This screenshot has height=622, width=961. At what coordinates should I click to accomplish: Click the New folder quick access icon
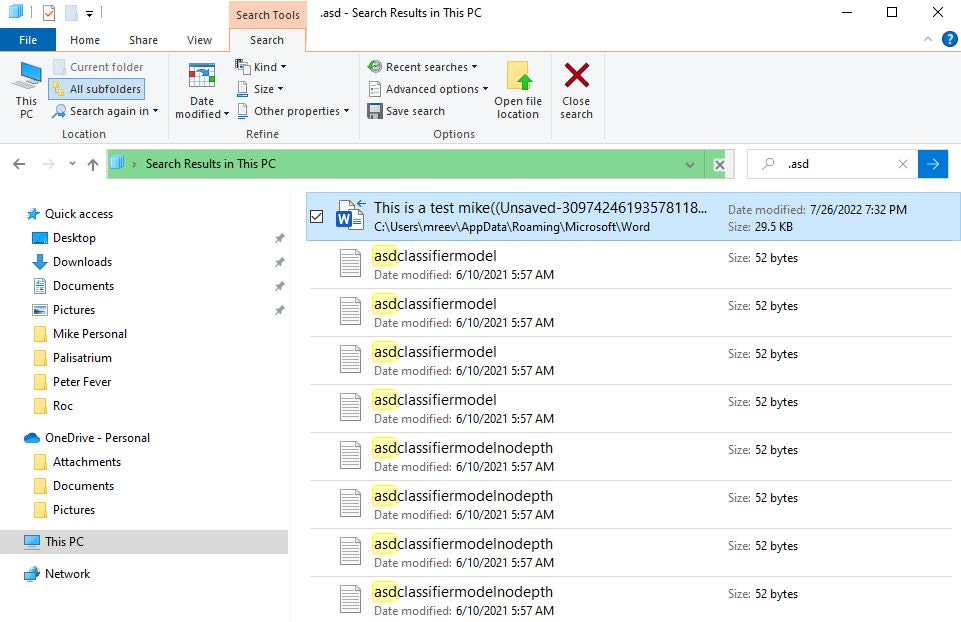tap(71, 12)
